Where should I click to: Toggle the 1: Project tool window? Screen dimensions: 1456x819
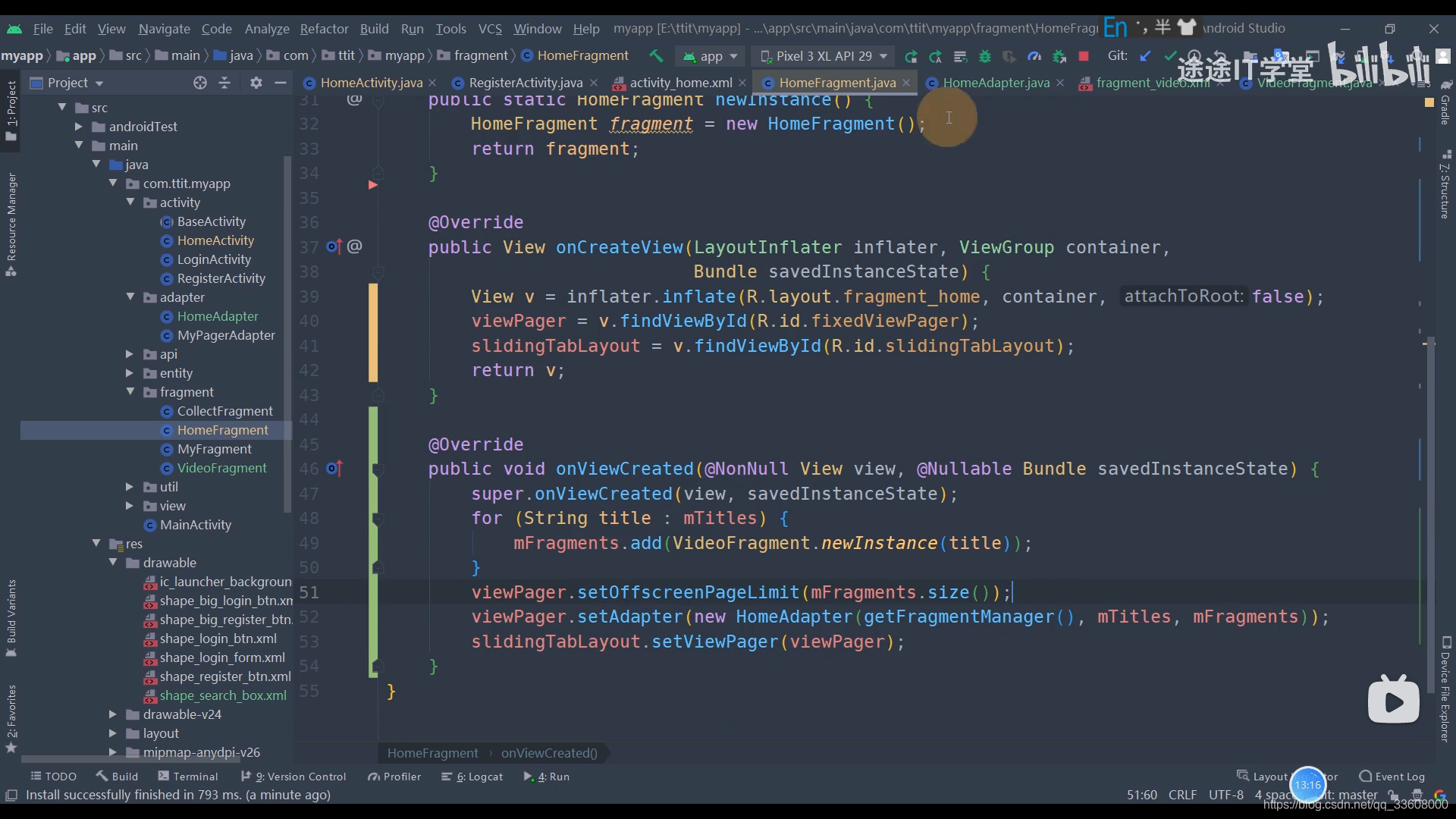click(11, 110)
